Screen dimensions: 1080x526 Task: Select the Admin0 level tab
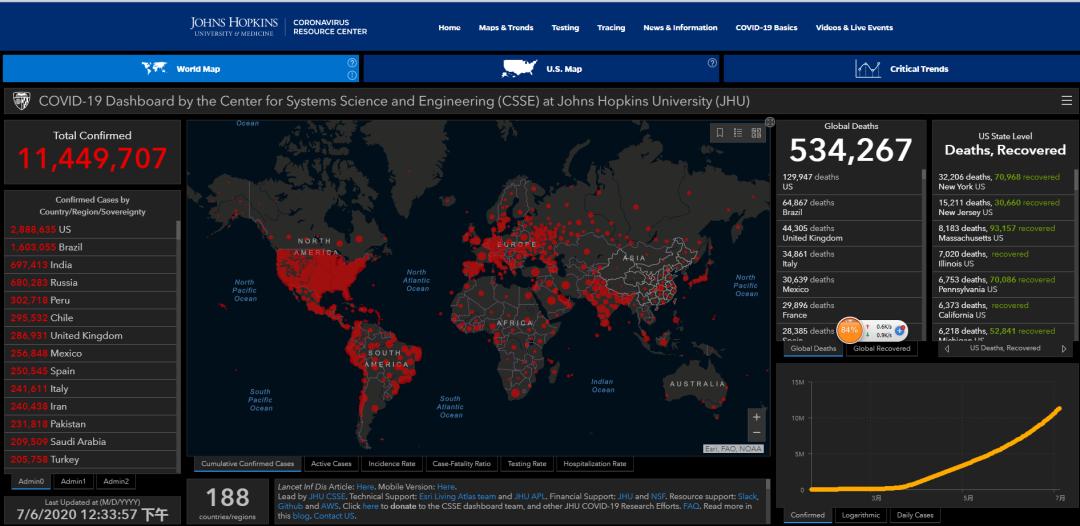point(31,482)
